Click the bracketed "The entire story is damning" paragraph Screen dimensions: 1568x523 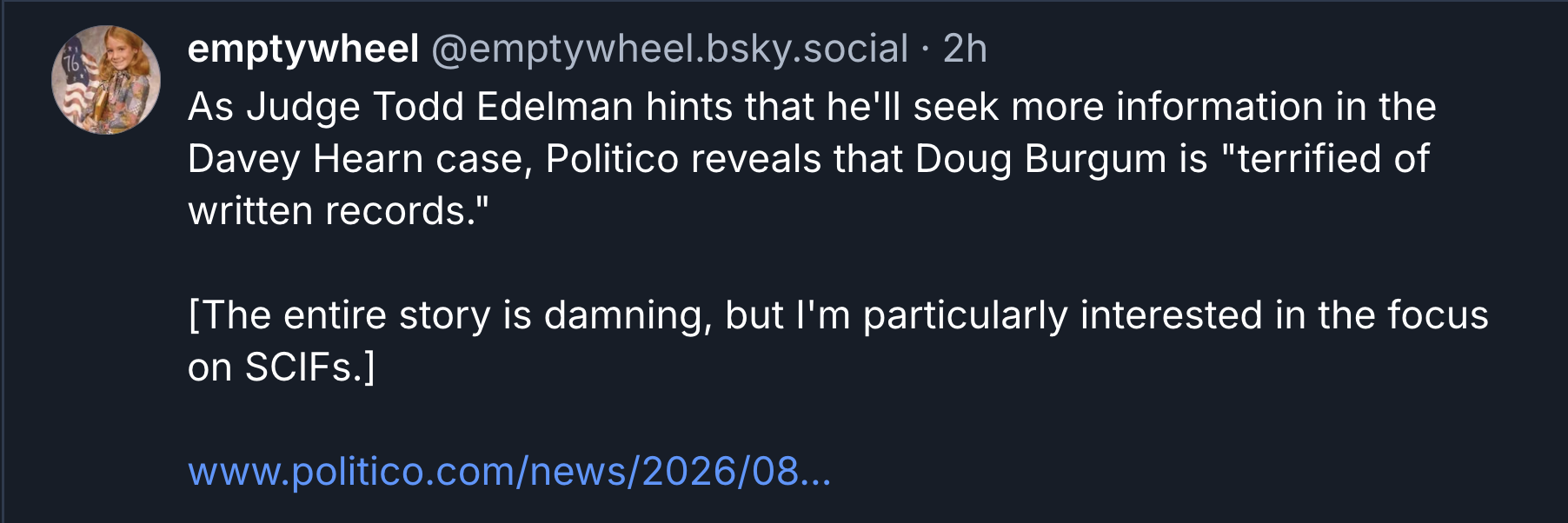tap(838, 341)
